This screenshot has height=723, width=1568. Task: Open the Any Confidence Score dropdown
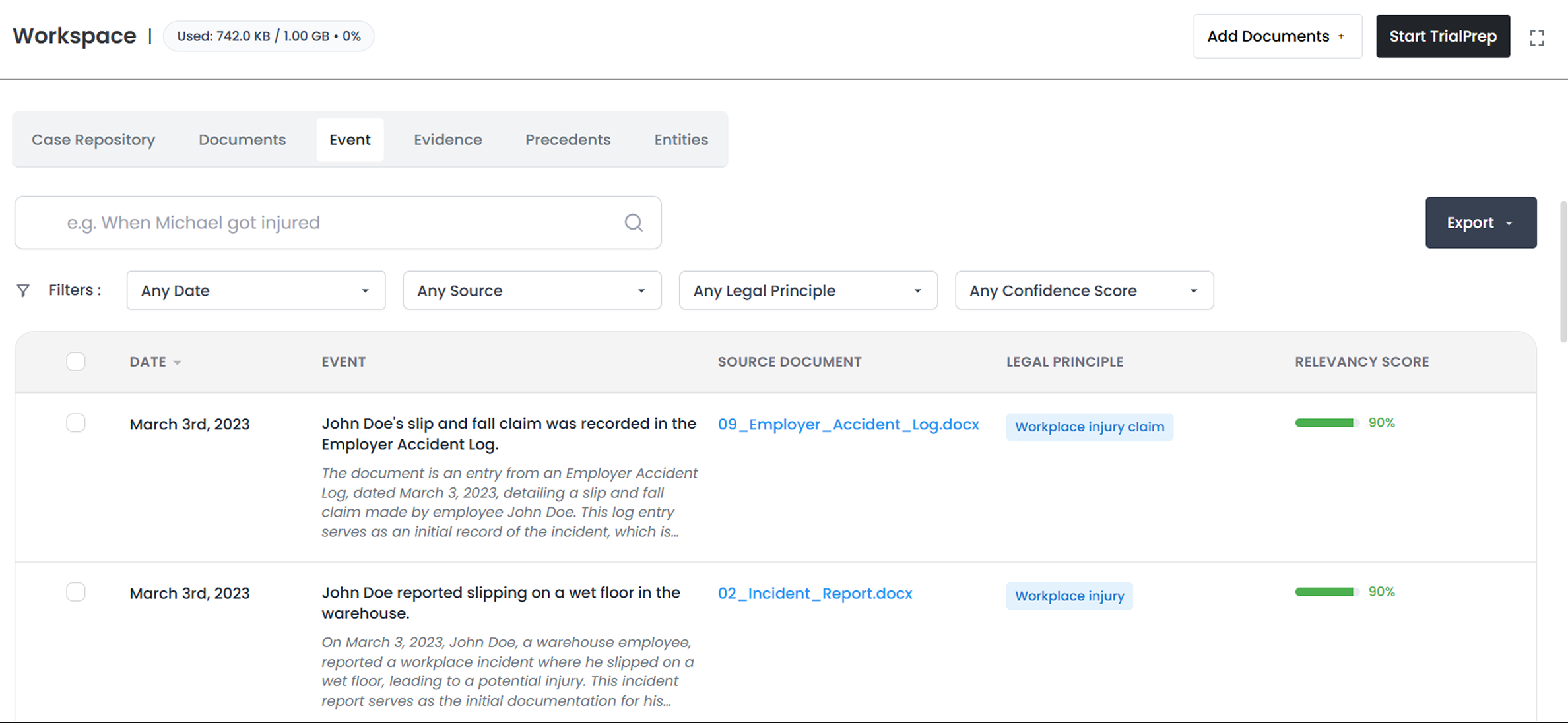pos(1084,290)
